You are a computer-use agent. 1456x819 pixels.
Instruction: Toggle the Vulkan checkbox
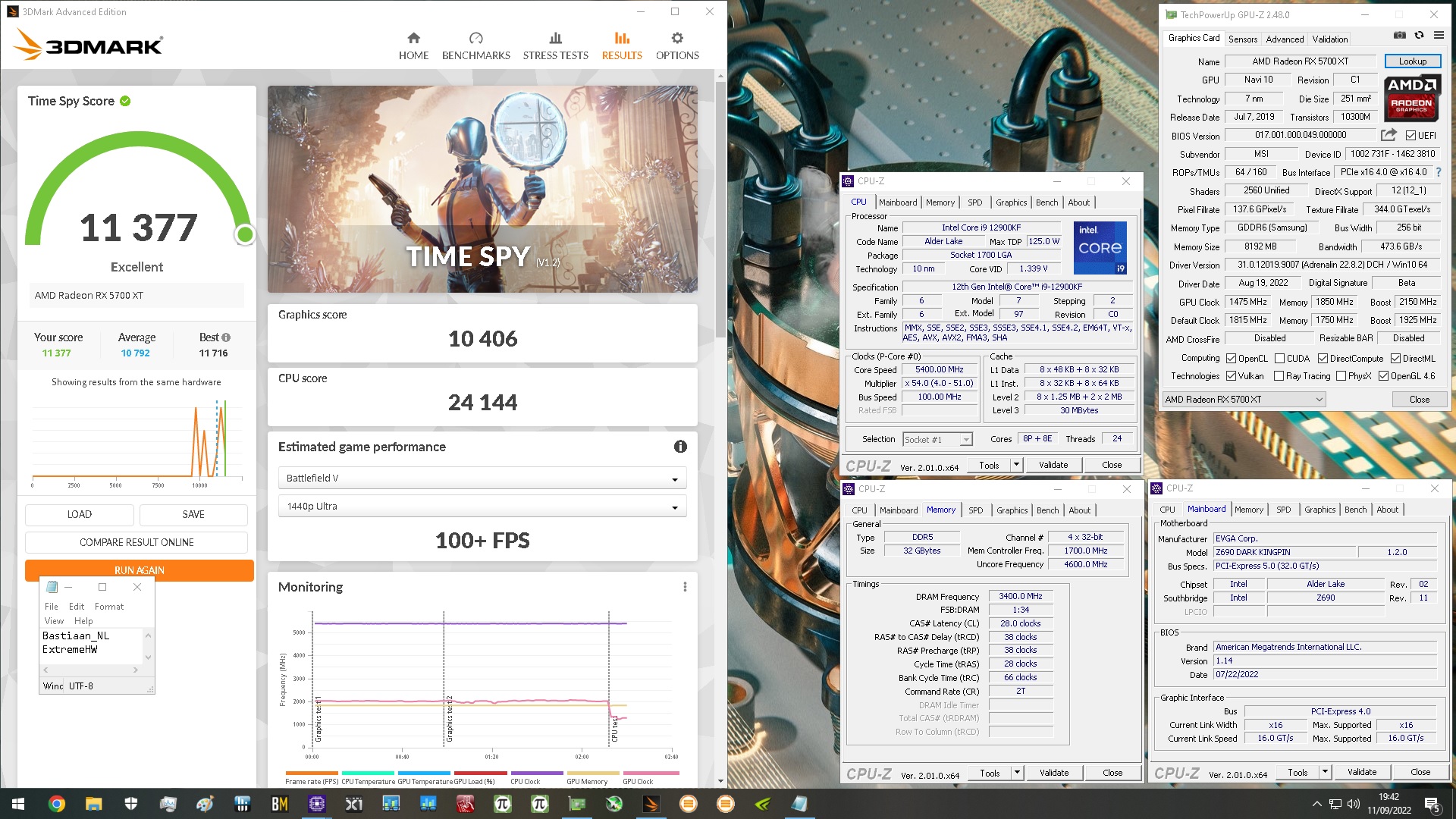pos(1232,376)
